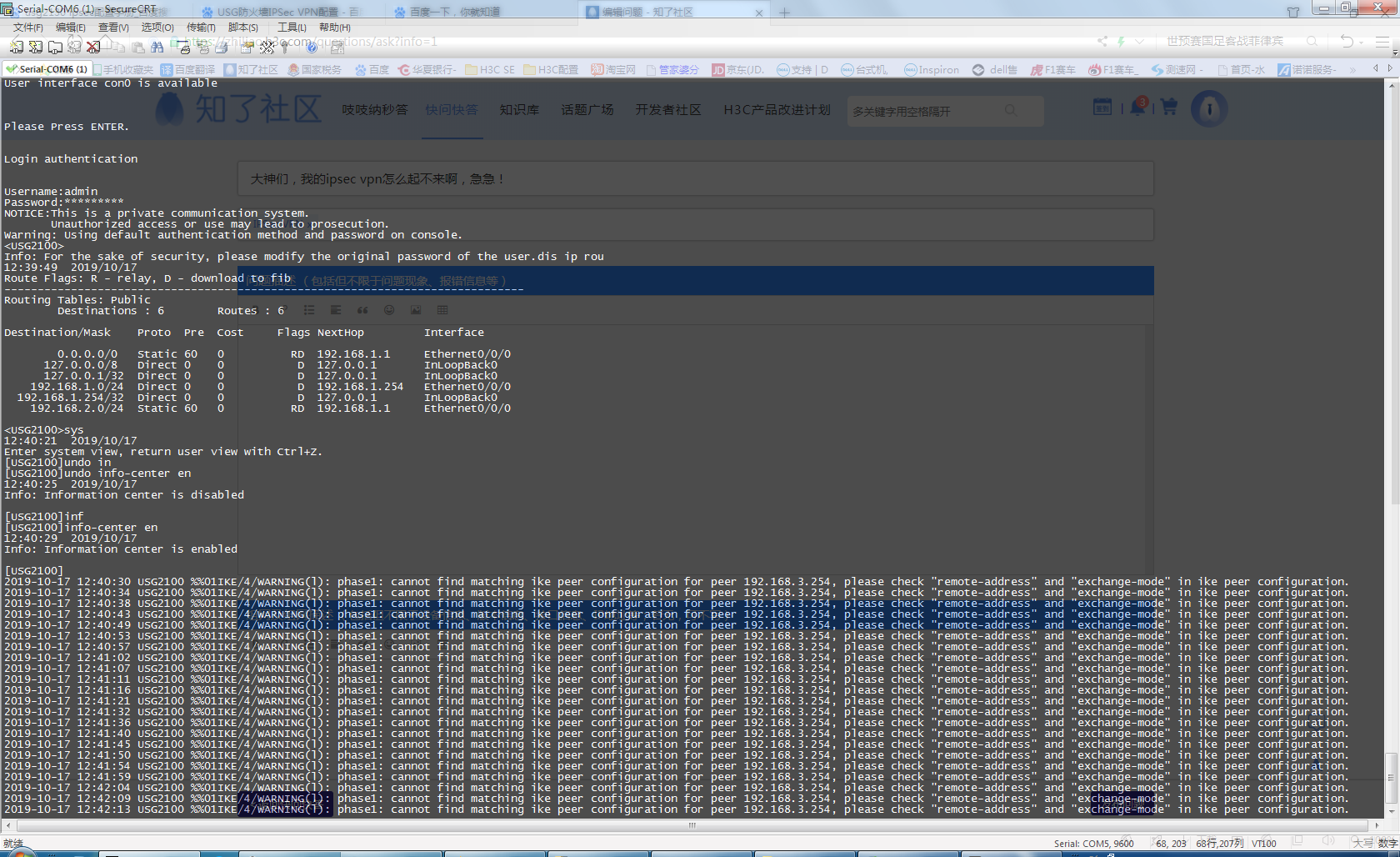1400x857 pixels.
Task: Click the Quick Connect toolbar icon
Action: click(35, 47)
